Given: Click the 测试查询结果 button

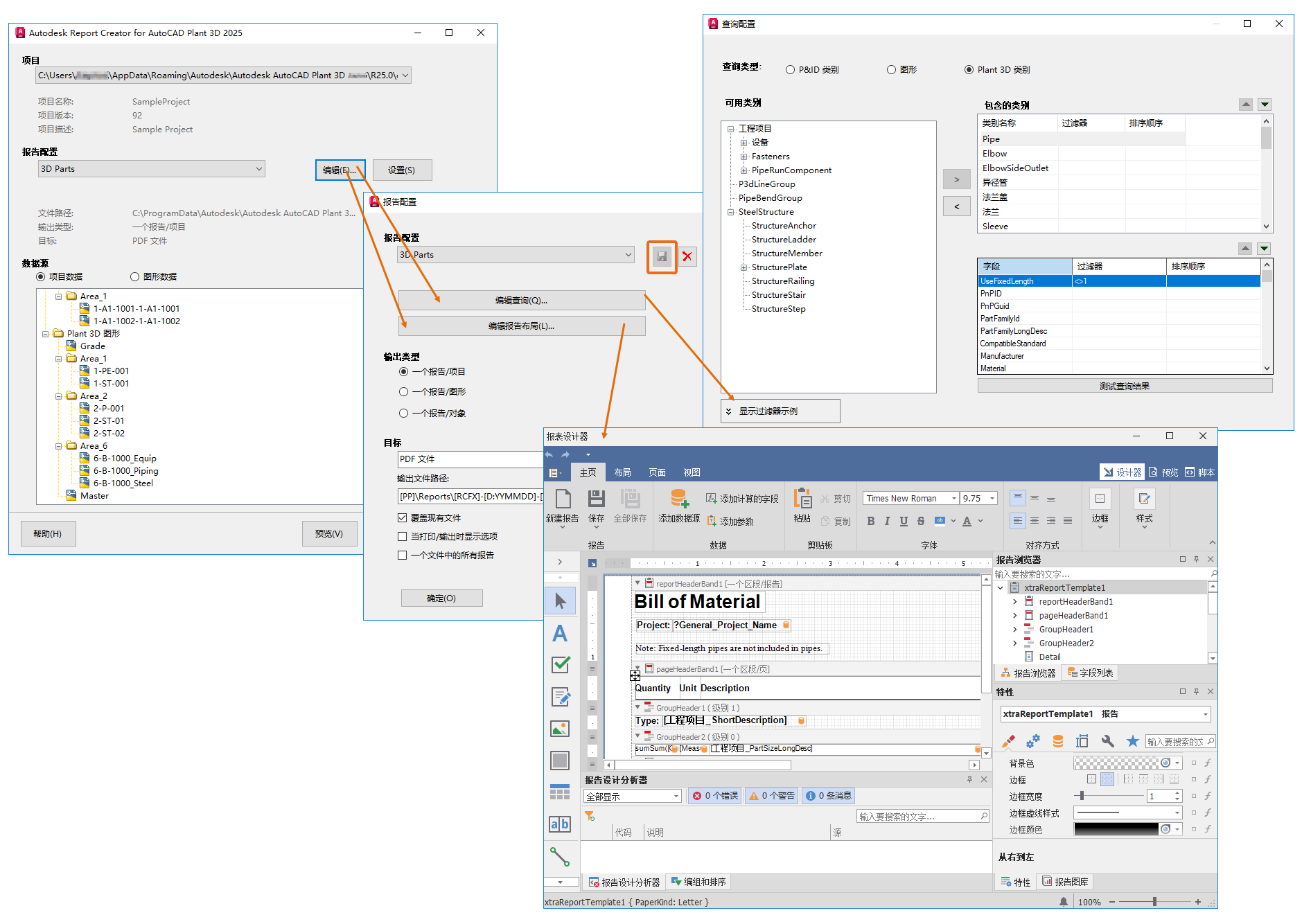Looking at the screenshot, I should 1125,387.
